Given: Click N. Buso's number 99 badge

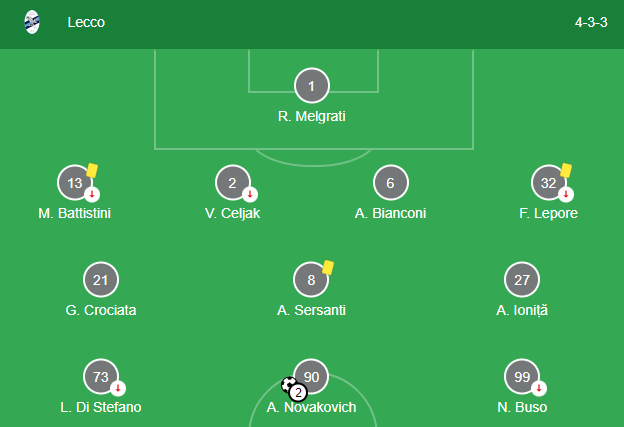Looking at the screenshot, I should tap(522, 377).
